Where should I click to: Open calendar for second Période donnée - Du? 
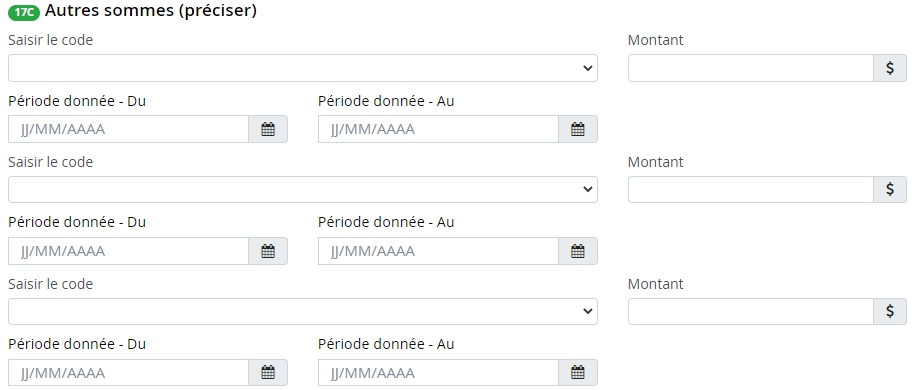pos(268,251)
